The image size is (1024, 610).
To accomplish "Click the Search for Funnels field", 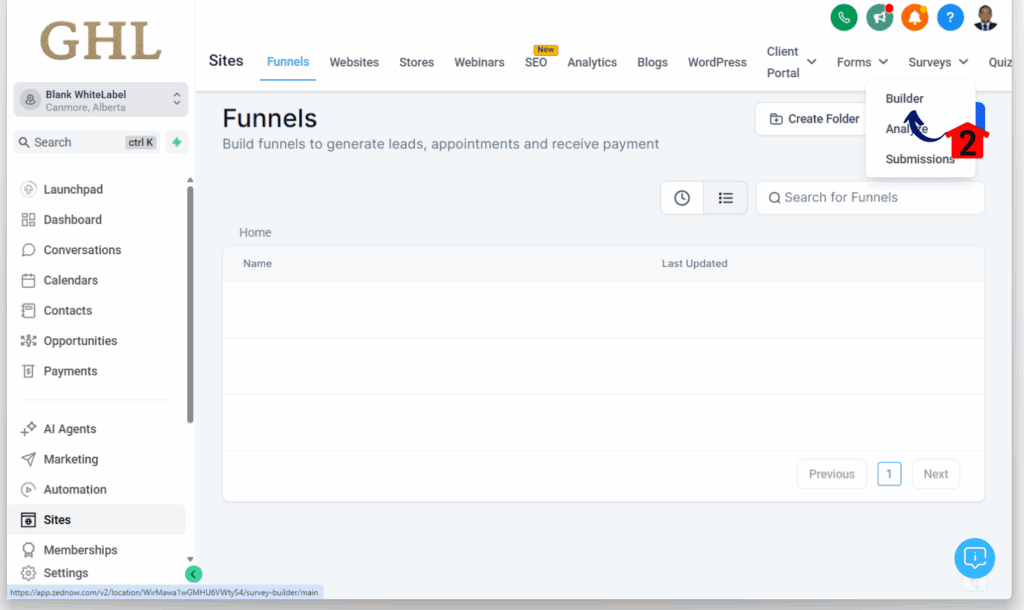I will (870, 198).
